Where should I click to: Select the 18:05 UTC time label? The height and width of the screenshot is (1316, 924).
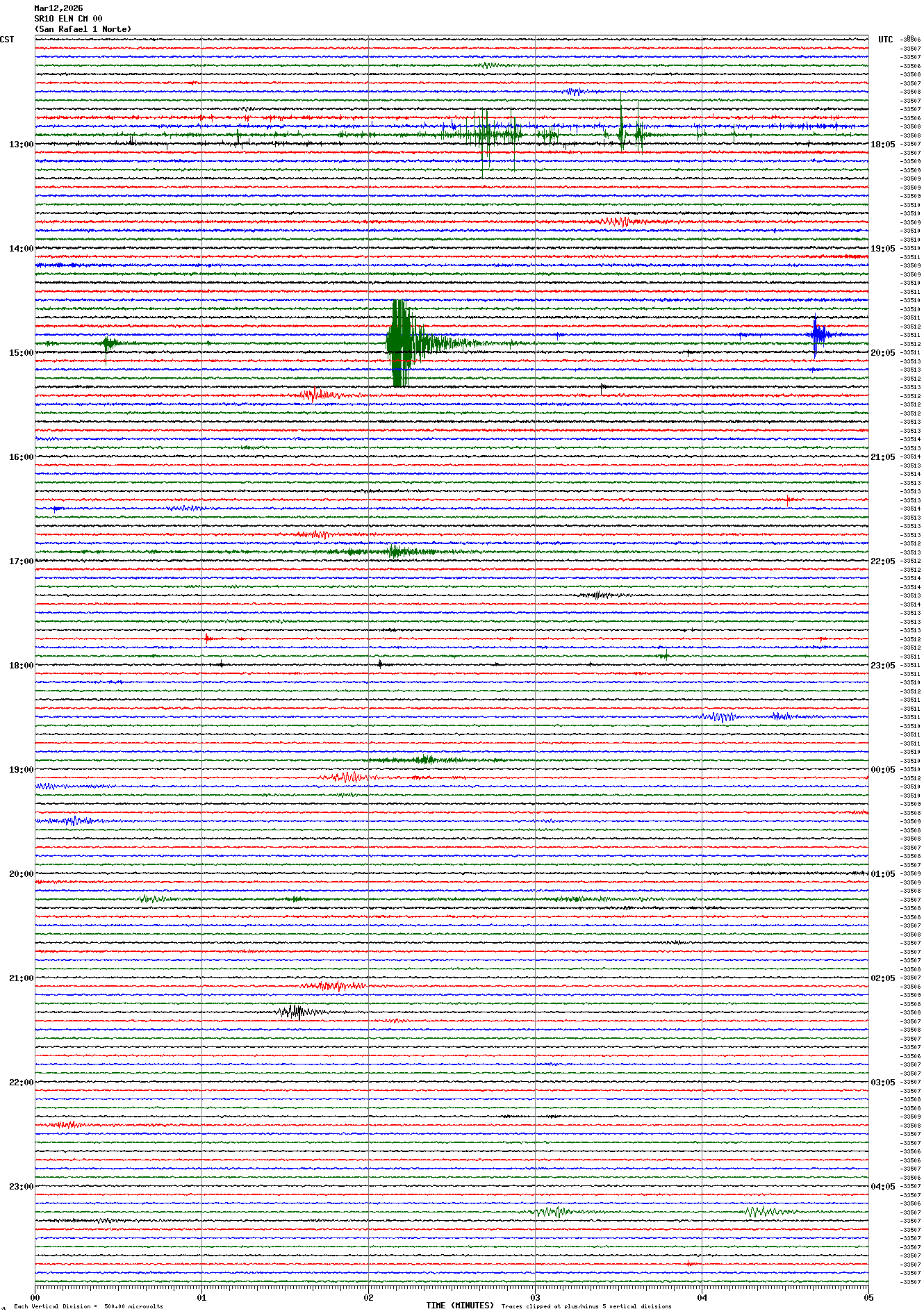point(882,145)
